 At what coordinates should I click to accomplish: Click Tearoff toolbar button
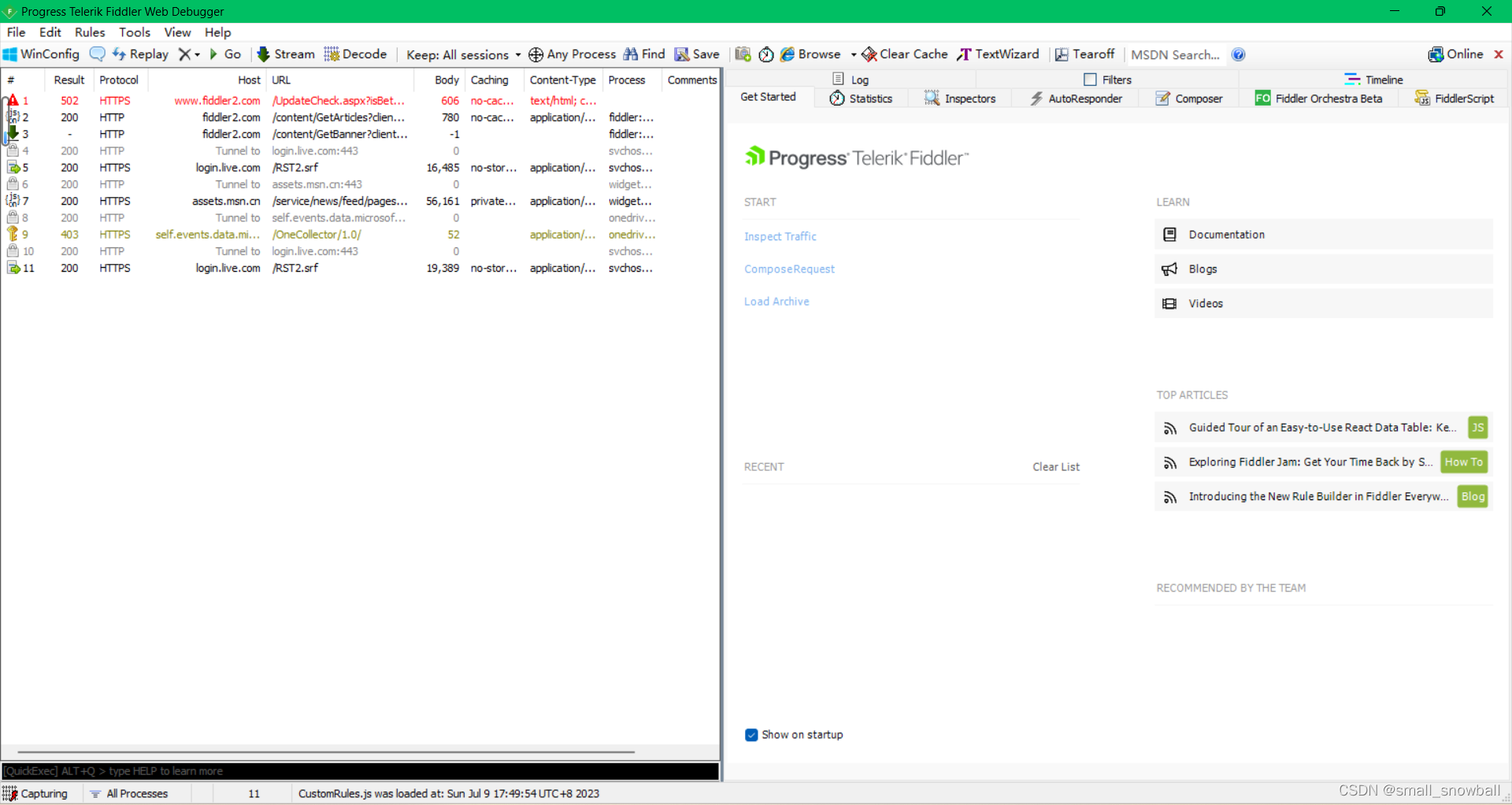tap(1085, 54)
